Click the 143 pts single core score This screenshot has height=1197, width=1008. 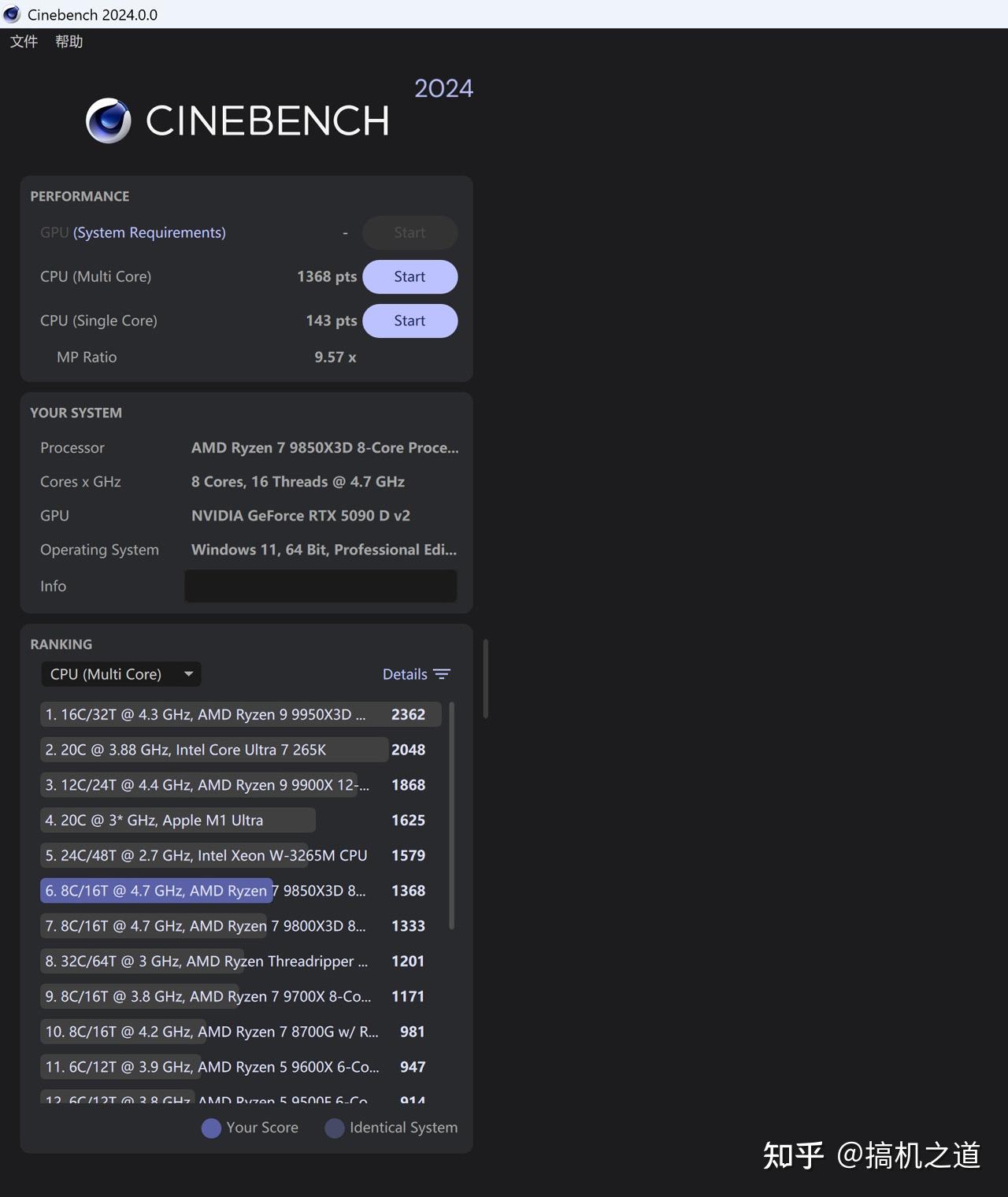coord(332,321)
